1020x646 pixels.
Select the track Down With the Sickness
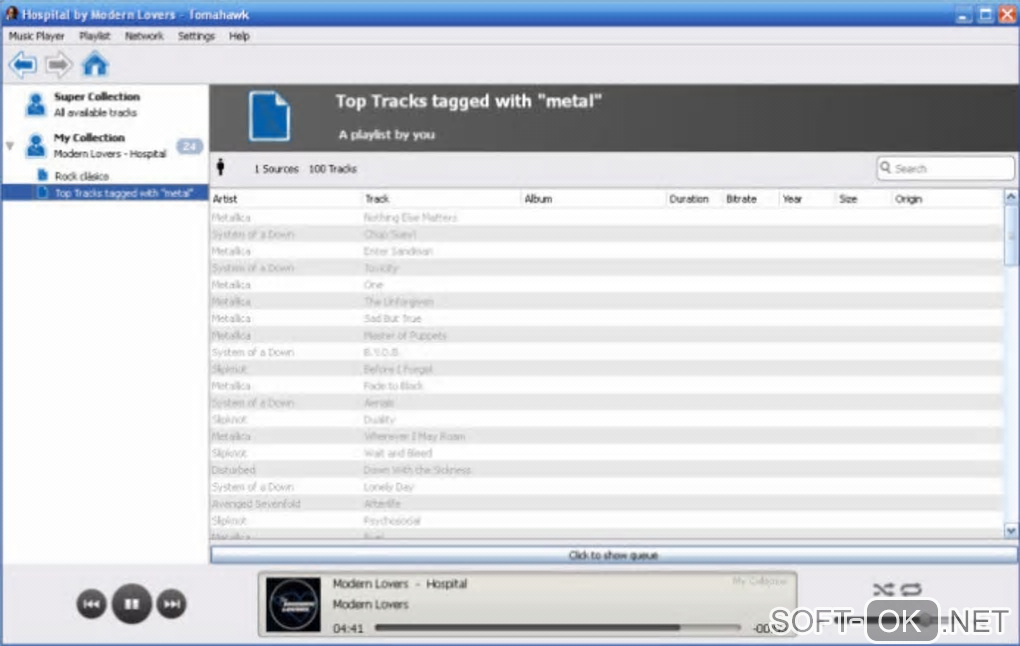point(417,470)
